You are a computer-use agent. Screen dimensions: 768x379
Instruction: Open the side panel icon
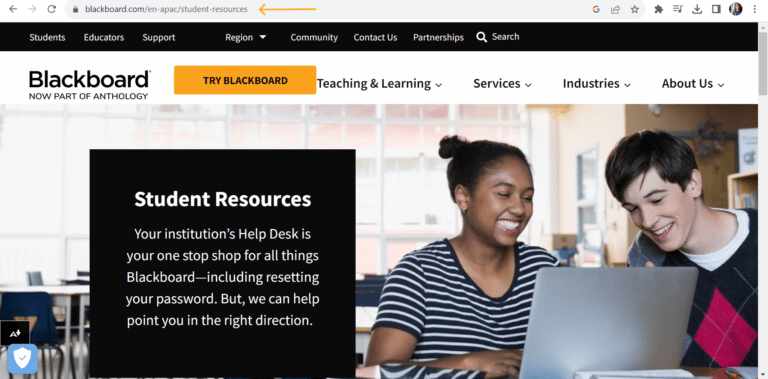716,9
